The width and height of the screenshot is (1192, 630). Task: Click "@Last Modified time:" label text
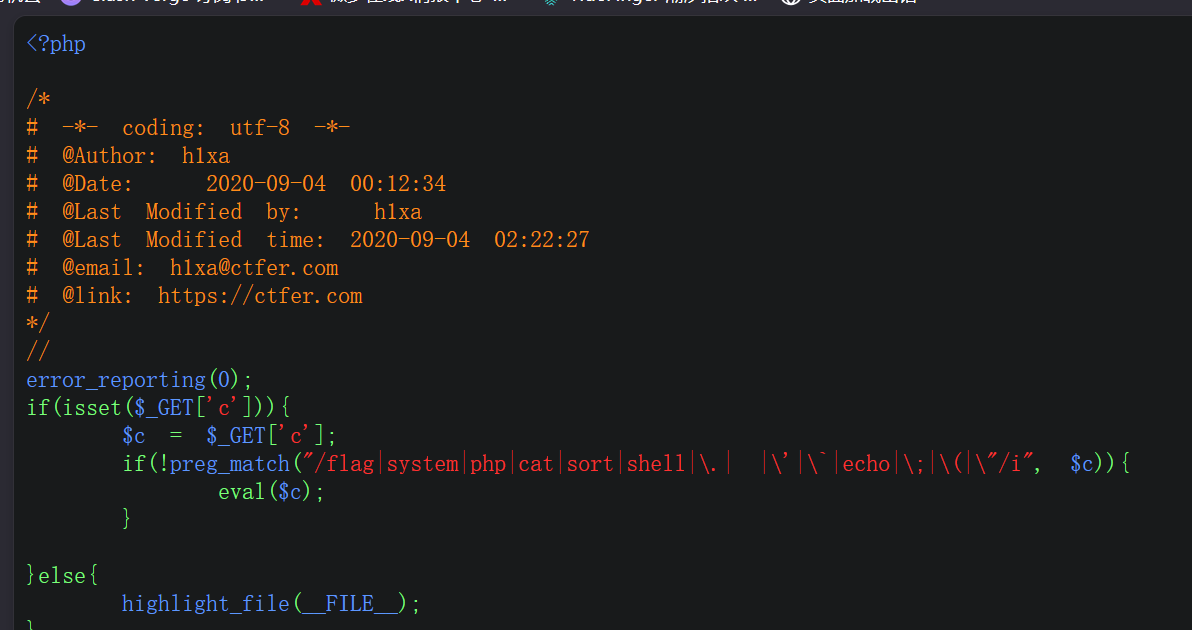194,239
